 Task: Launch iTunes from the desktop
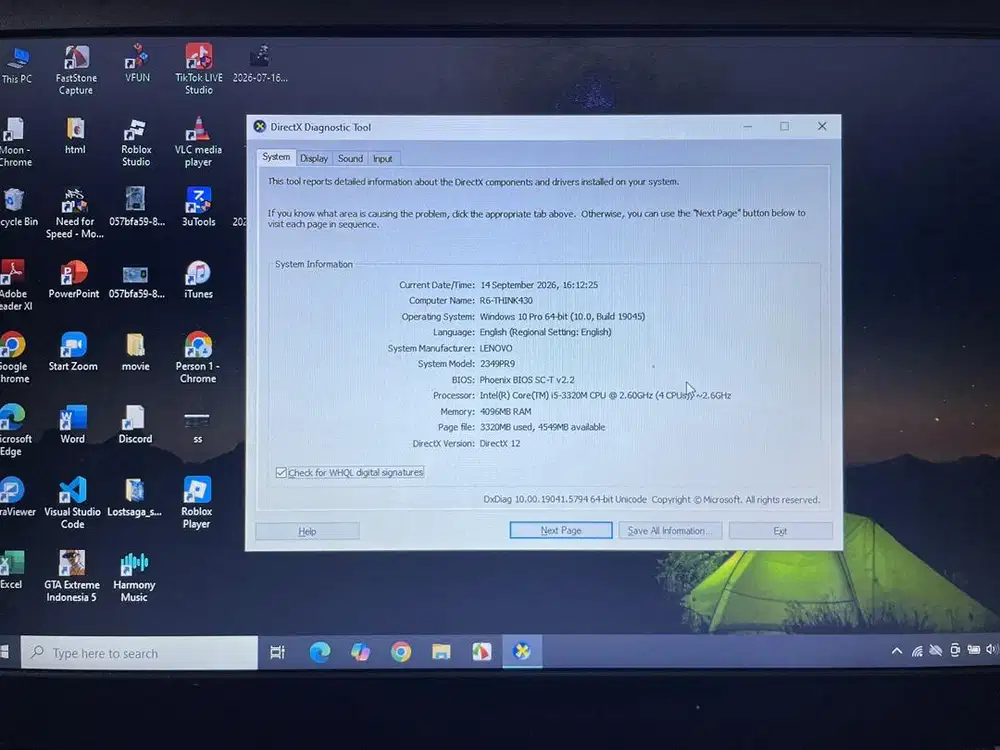198,279
